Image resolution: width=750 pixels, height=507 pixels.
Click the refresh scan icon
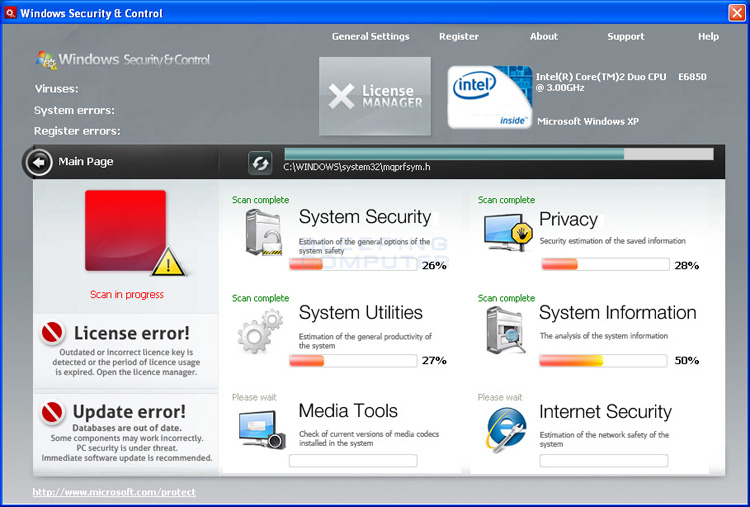click(260, 163)
